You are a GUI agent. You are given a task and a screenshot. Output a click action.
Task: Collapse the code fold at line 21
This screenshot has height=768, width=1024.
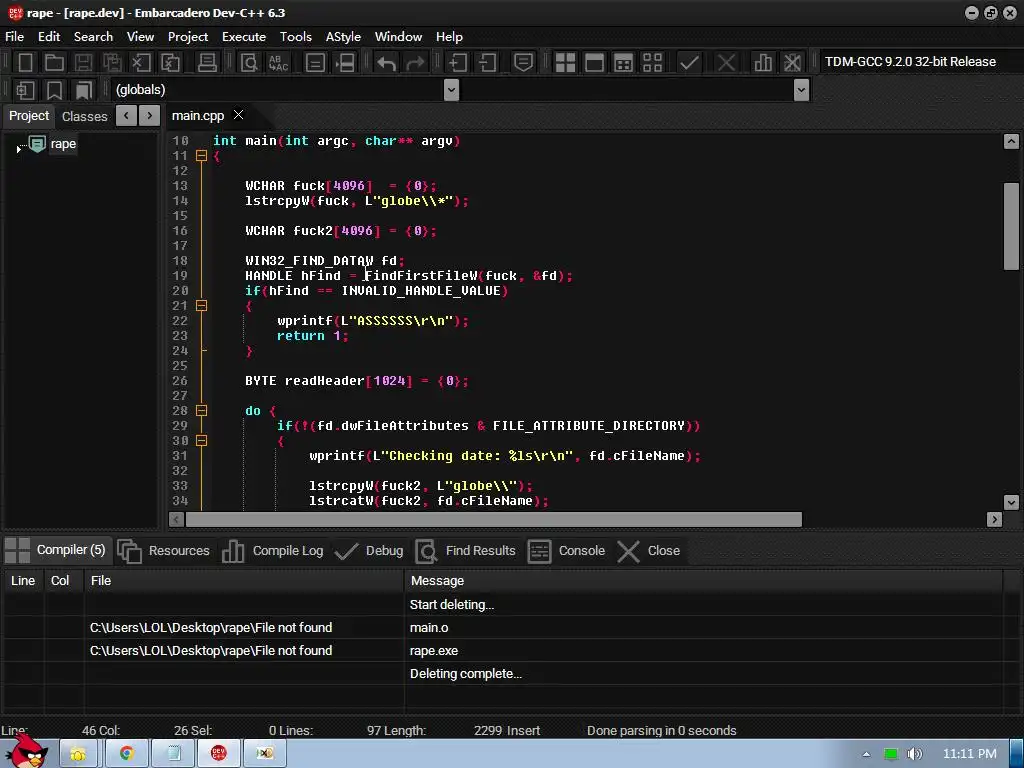coord(202,306)
